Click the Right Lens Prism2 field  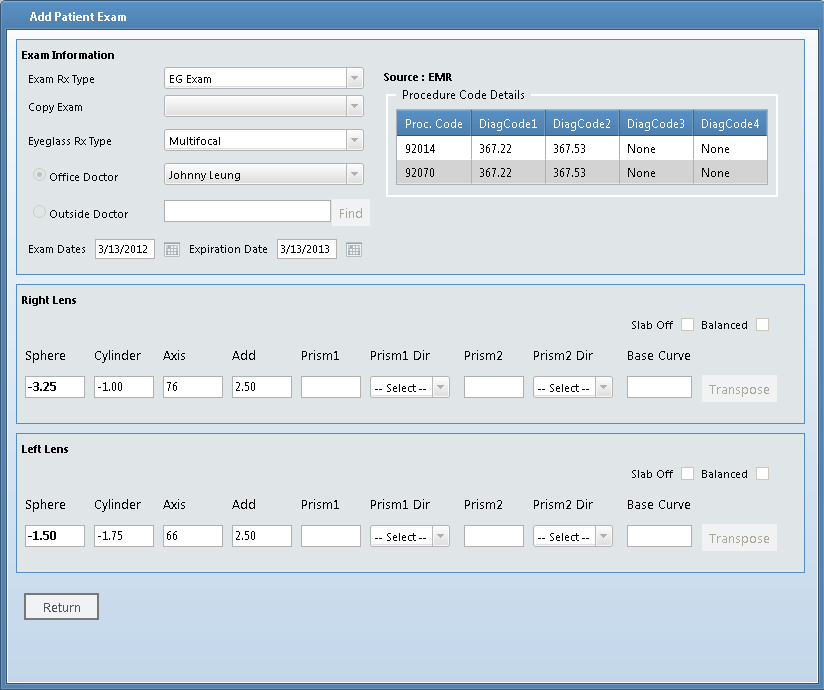[x=494, y=387]
